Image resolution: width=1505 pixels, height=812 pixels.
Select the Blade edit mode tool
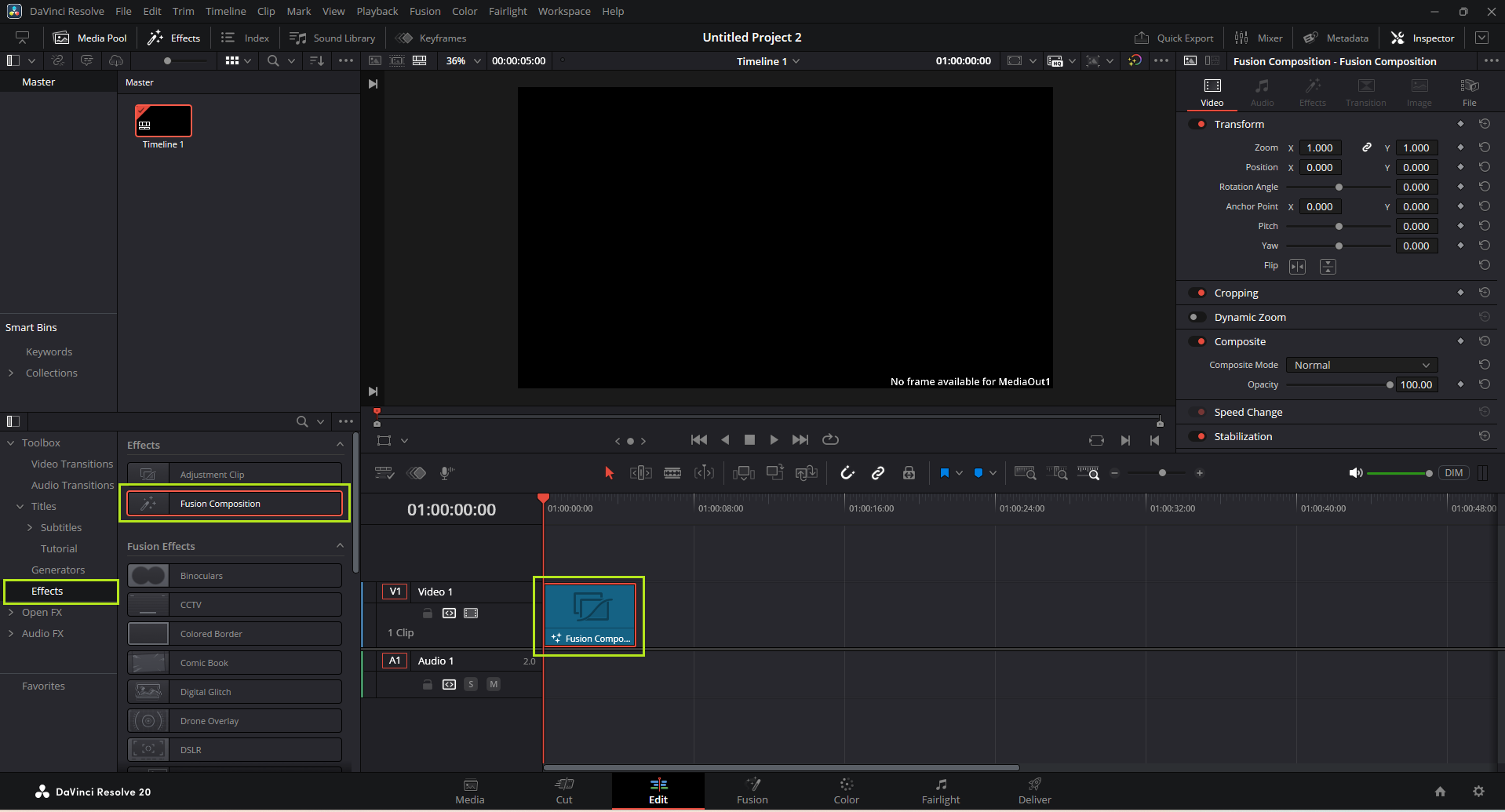[x=672, y=473]
